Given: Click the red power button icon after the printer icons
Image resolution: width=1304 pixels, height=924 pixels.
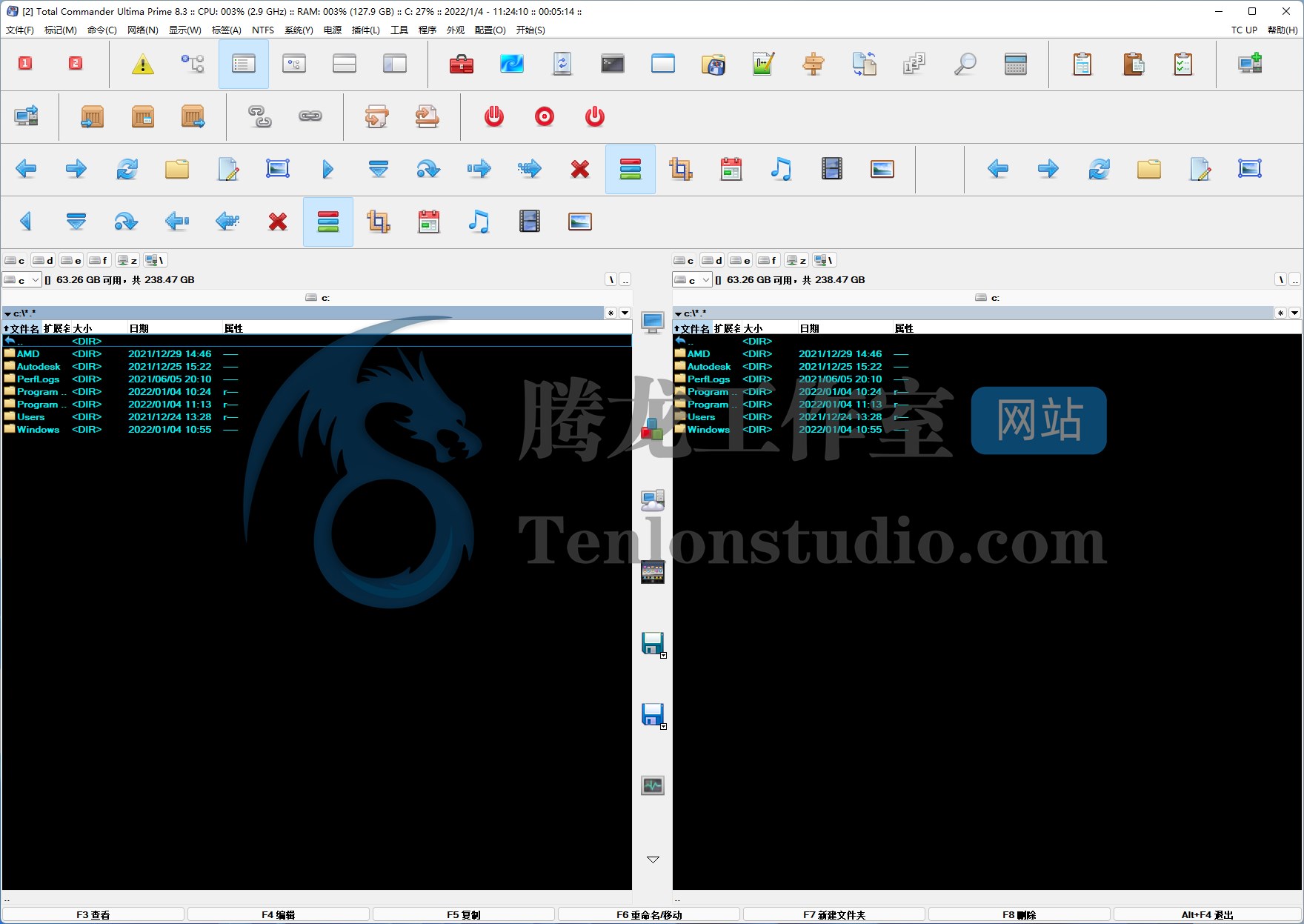Looking at the screenshot, I should point(494,116).
